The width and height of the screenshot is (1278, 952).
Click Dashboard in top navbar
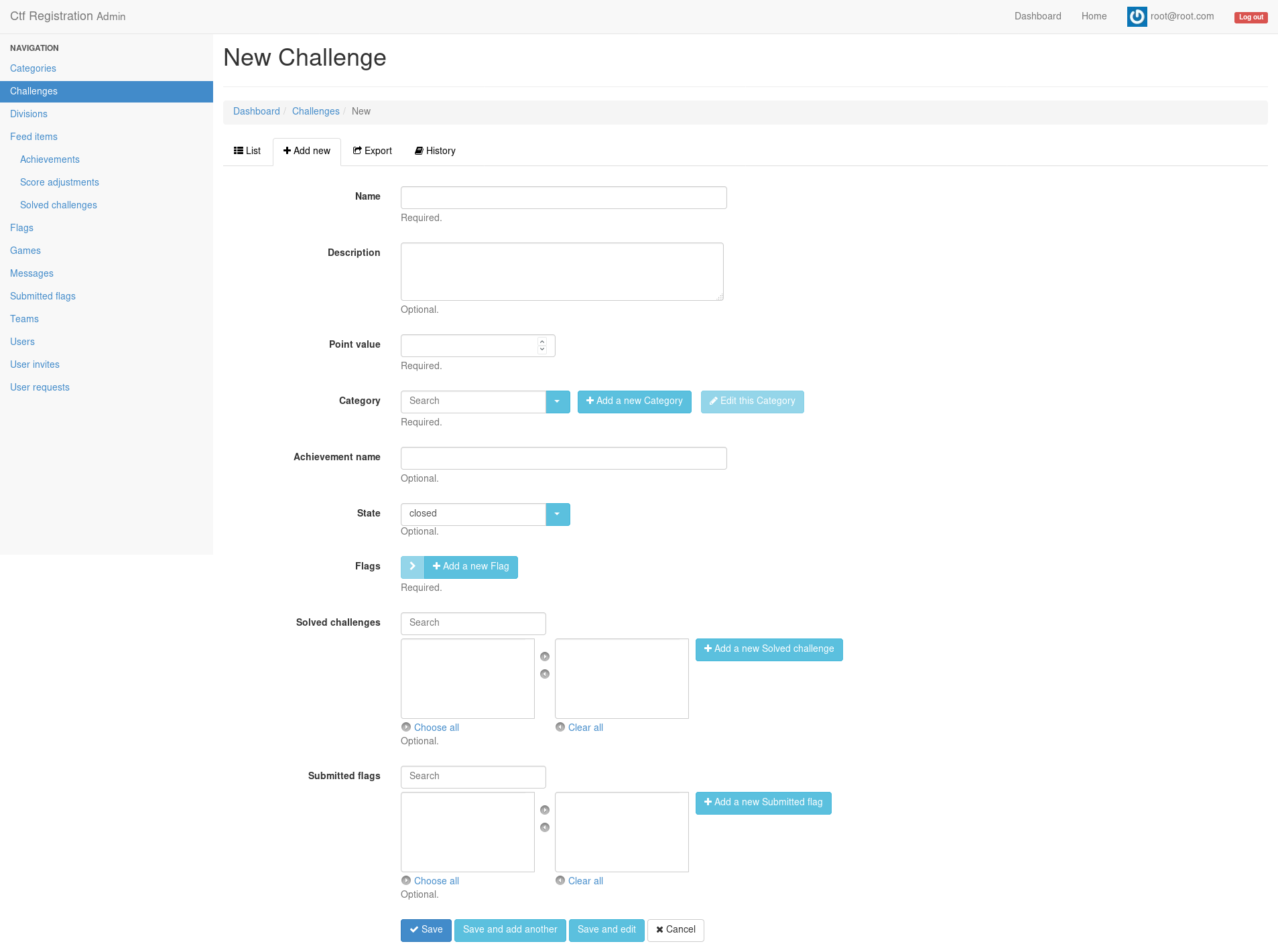click(x=1037, y=16)
